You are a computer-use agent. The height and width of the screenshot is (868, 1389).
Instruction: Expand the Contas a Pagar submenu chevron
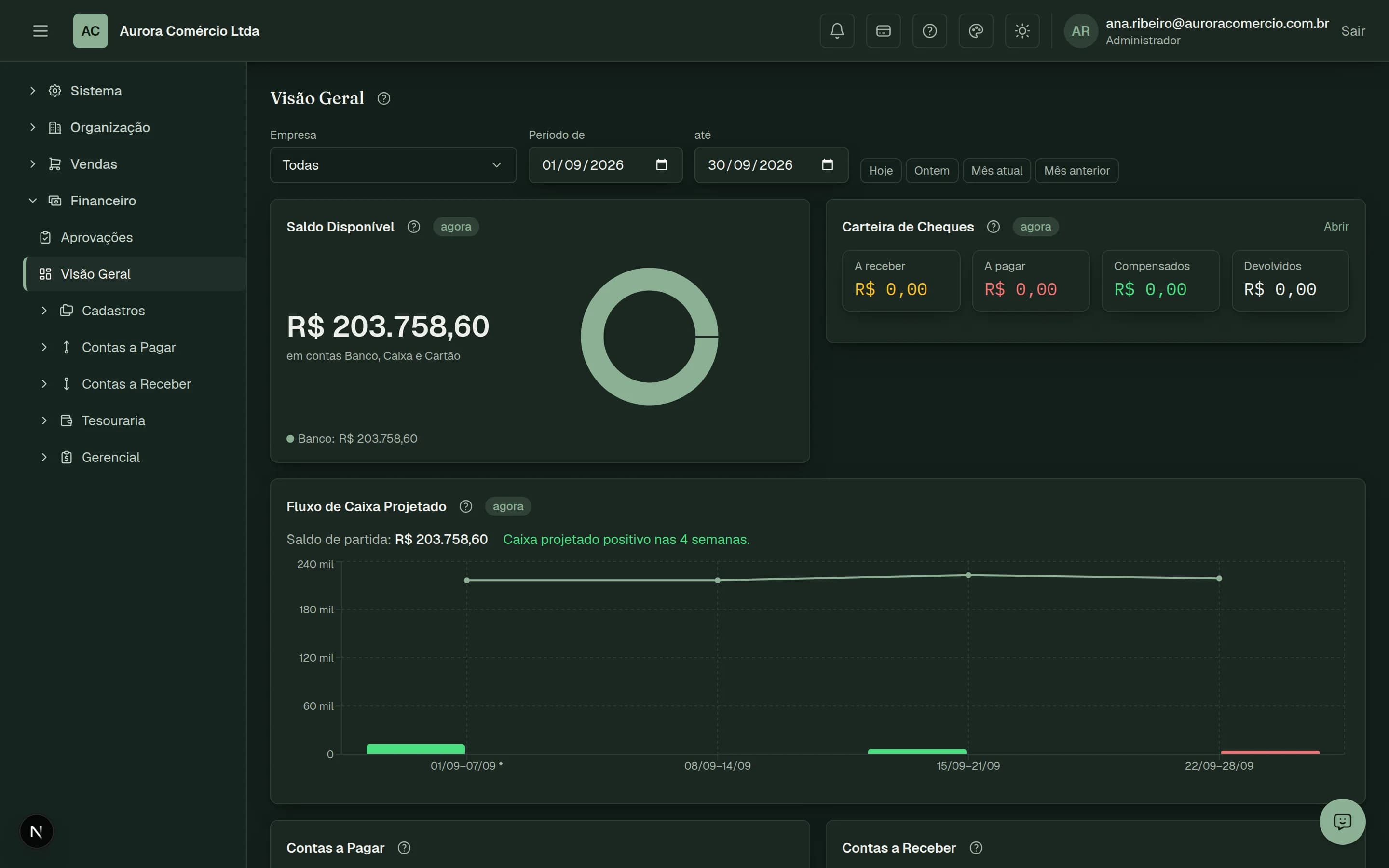pyautogui.click(x=44, y=347)
